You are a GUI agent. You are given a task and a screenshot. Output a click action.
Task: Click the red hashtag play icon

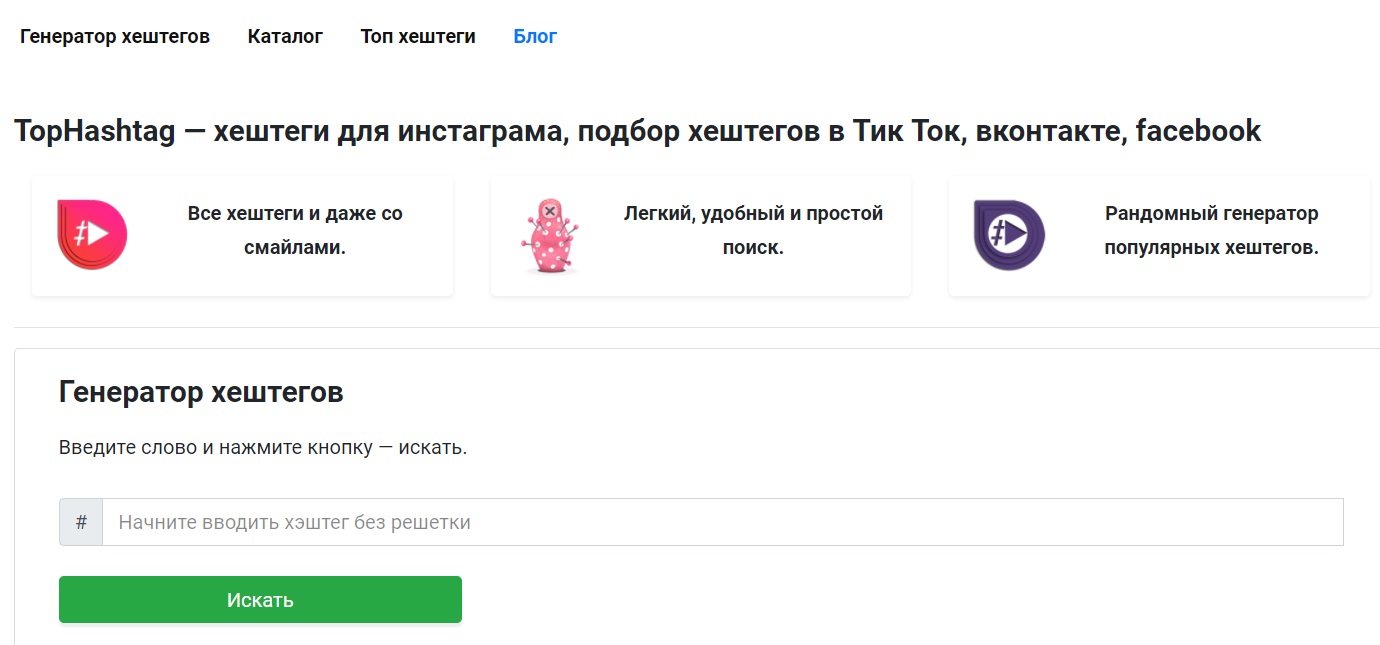tap(92, 235)
